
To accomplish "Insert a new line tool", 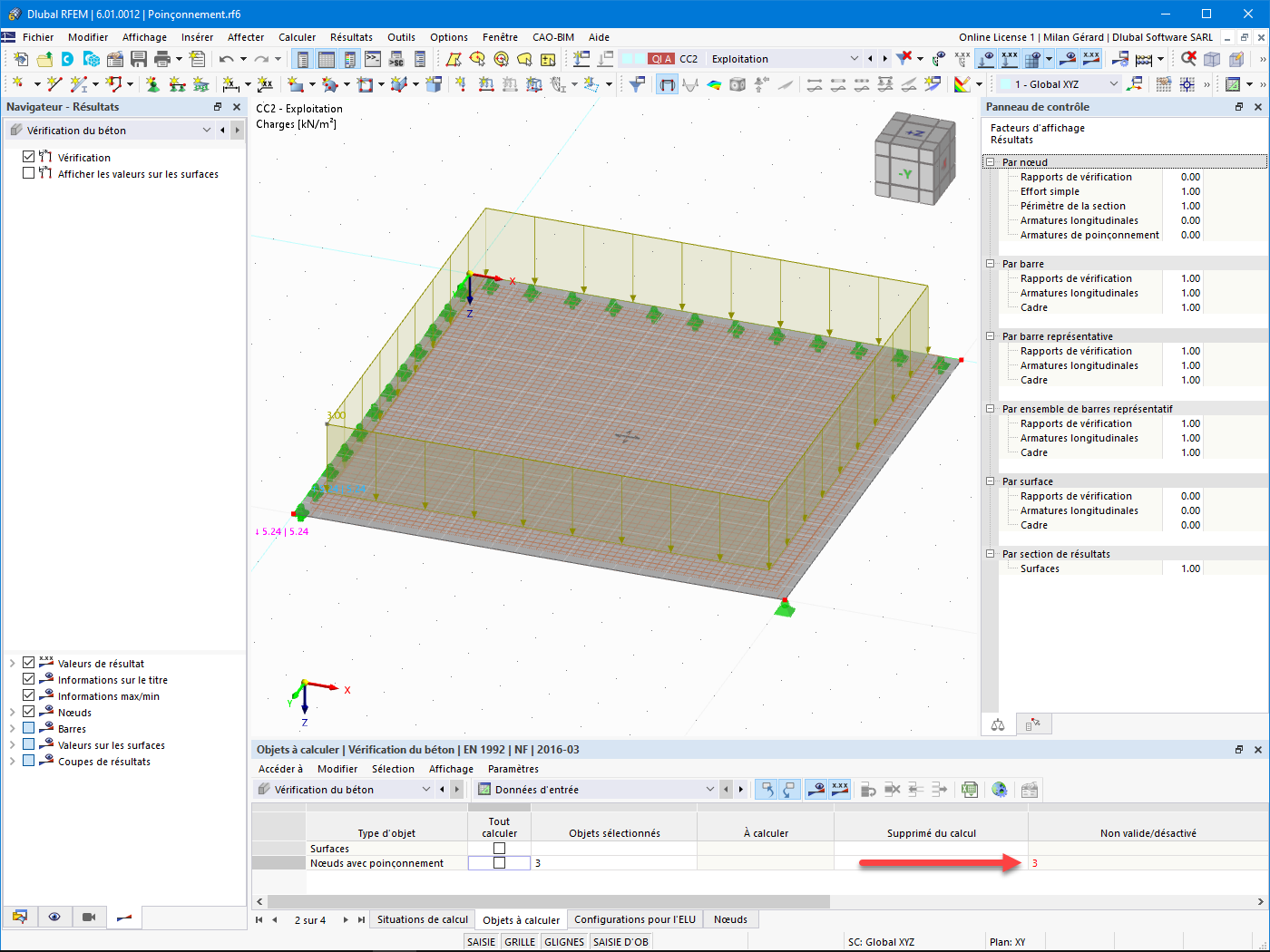I will pyautogui.click(x=54, y=84).
